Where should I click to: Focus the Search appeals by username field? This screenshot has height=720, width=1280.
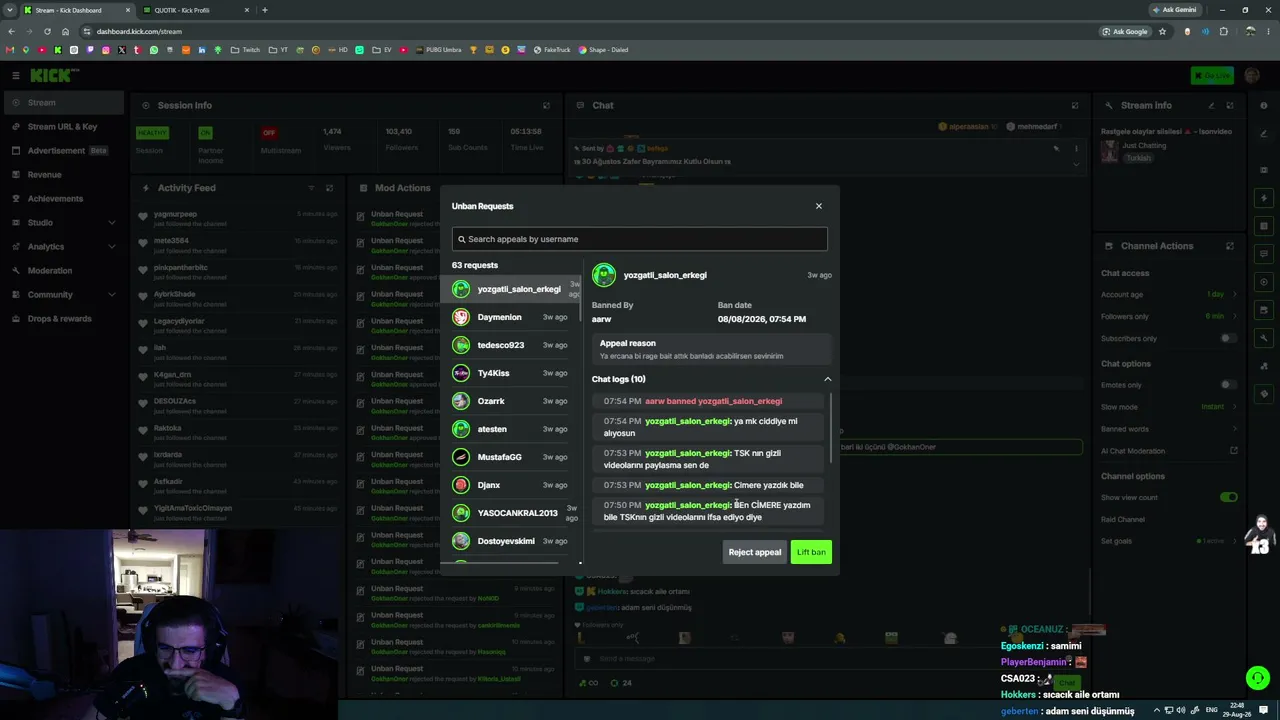tap(640, 239)
